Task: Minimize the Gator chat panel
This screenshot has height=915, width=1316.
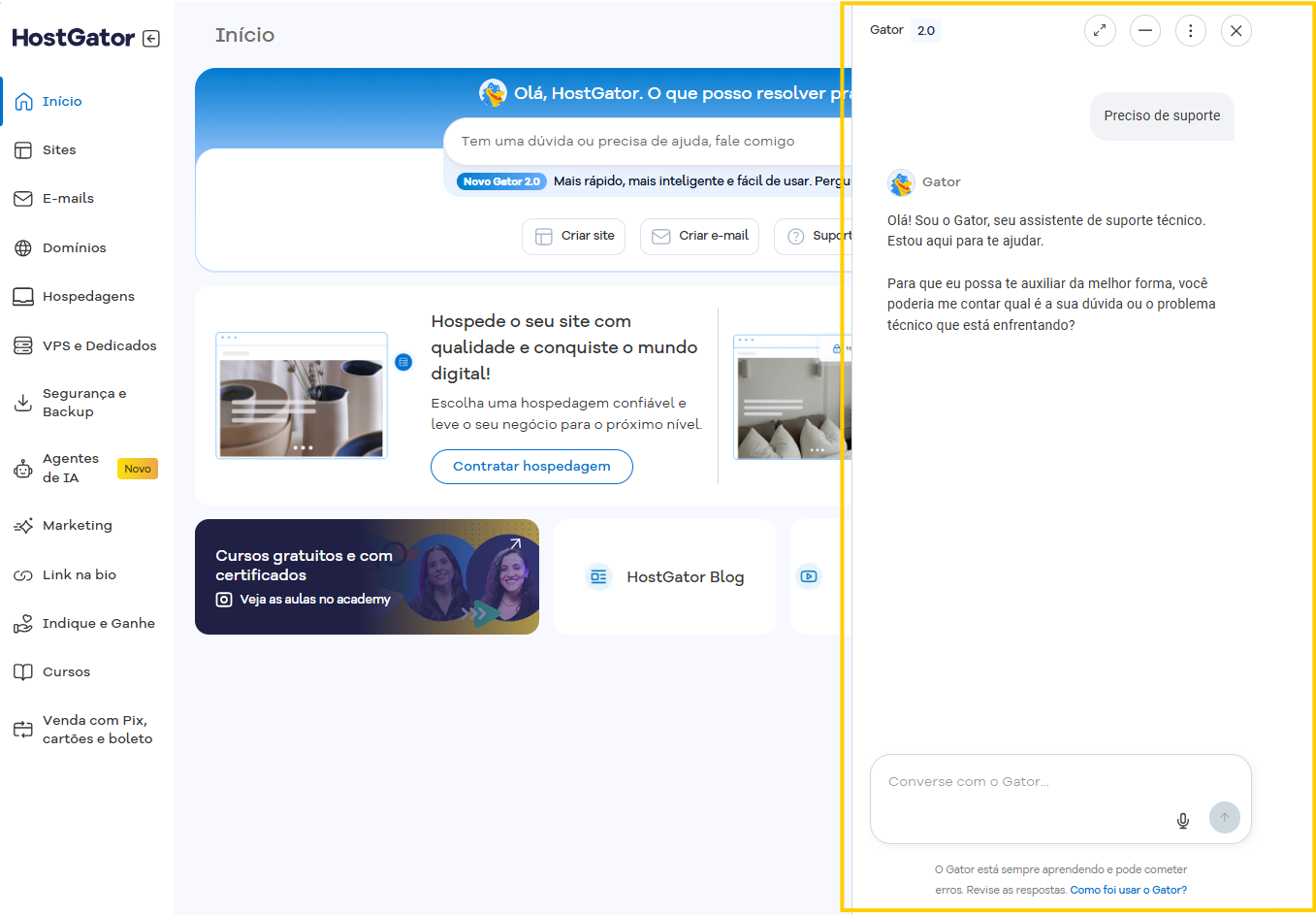Action: [1145, 31]
